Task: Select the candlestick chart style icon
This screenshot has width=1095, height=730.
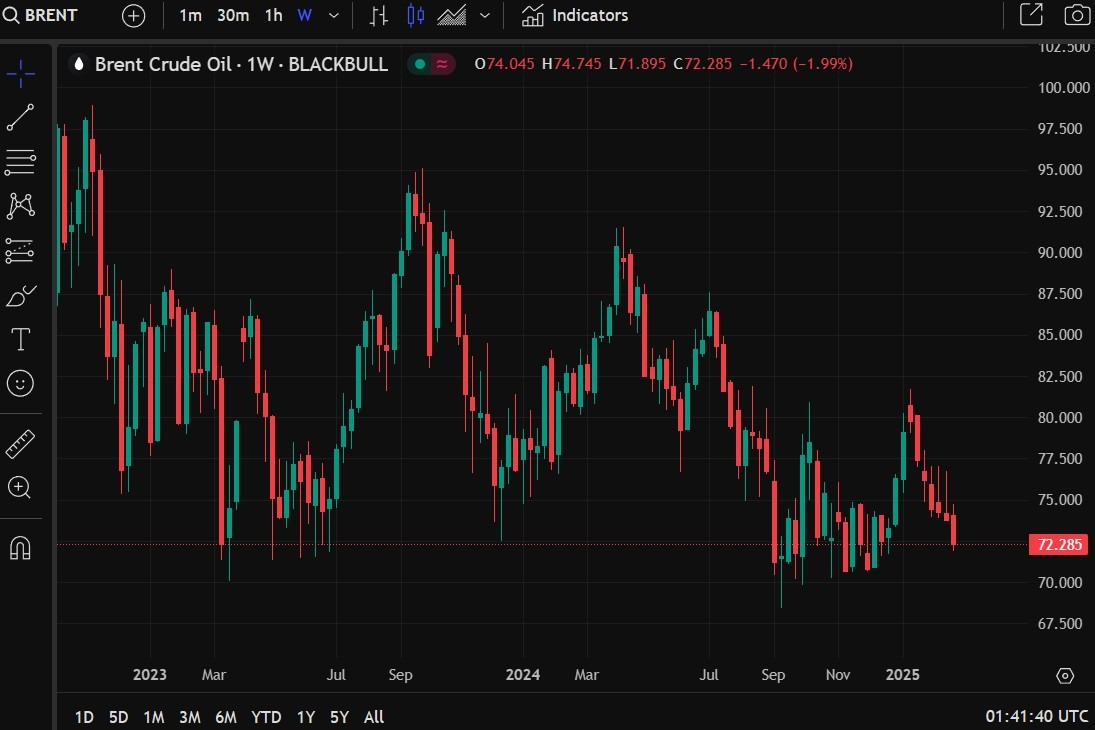Action: pos(416,15)
